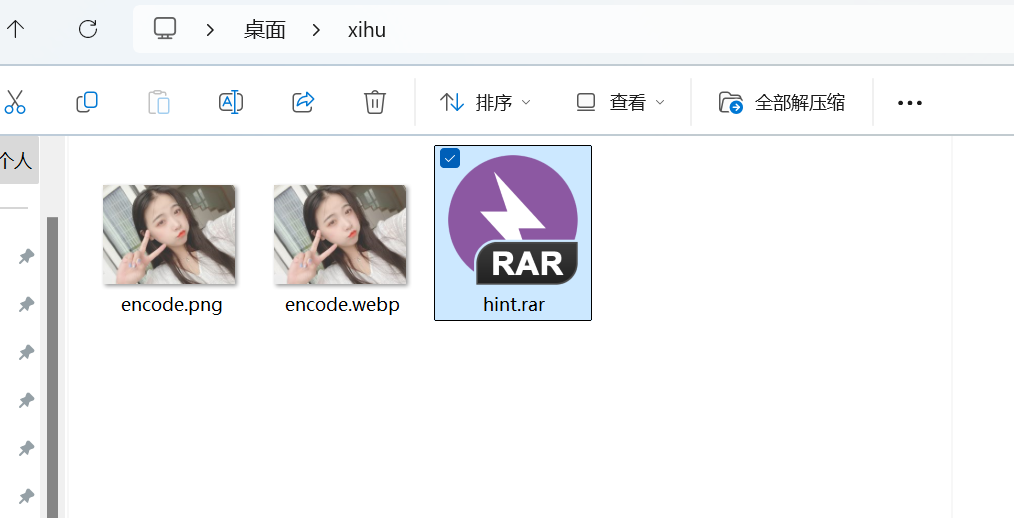Click the encode.webp file name

[342, 304]
